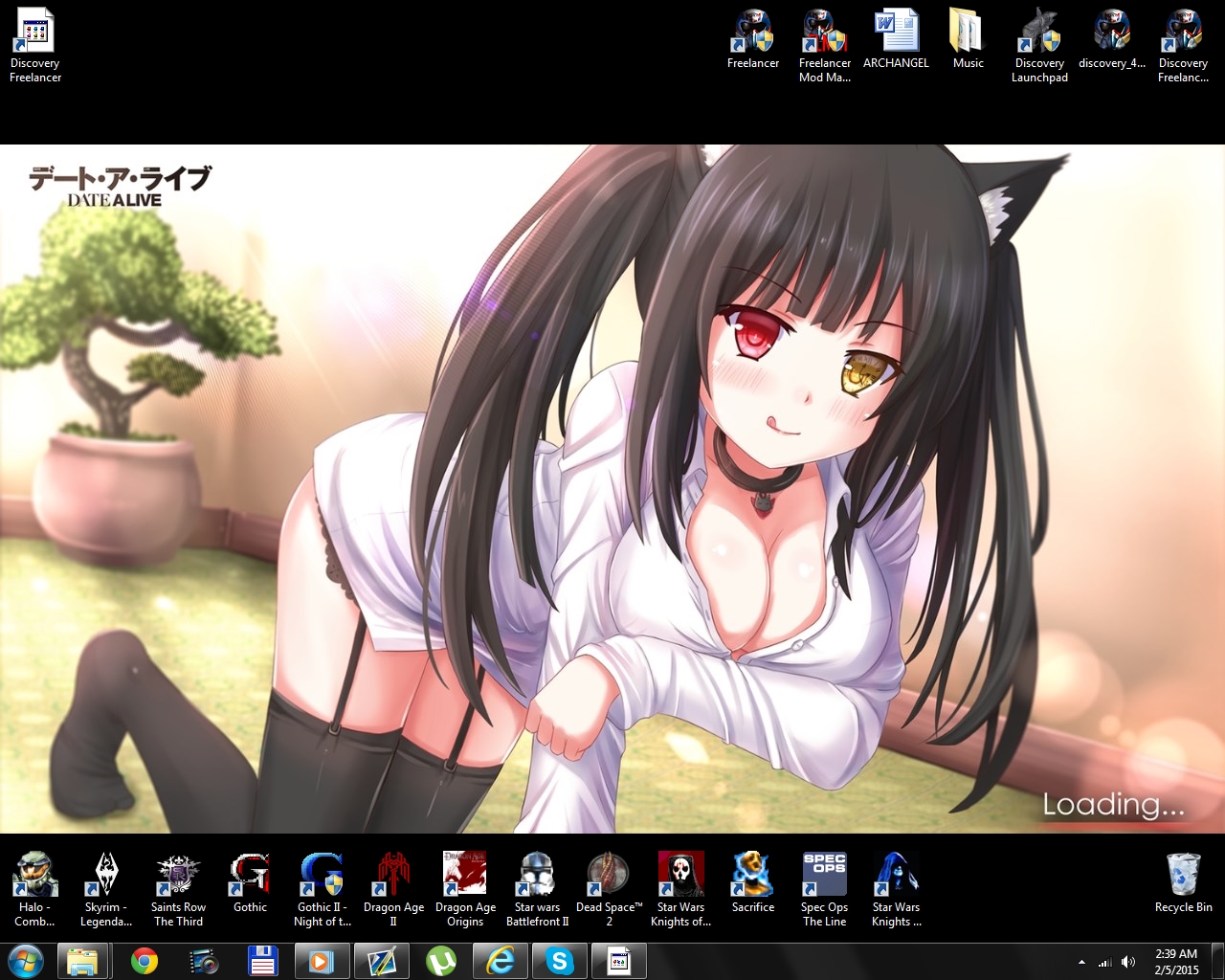Open the Music folder
This screenshot has height=980, width=1225.
[x=968, y=40]
